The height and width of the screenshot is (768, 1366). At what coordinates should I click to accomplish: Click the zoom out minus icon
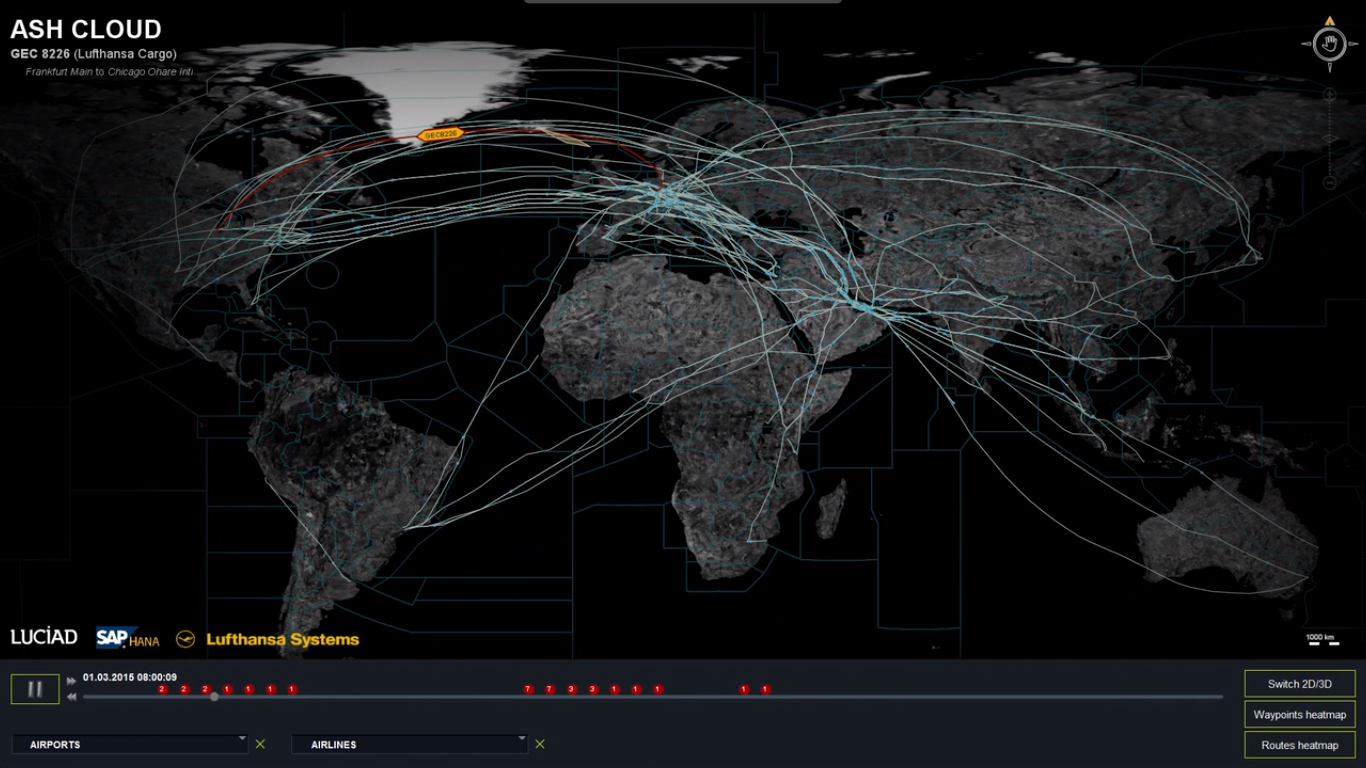click(x=1329, y=182)
